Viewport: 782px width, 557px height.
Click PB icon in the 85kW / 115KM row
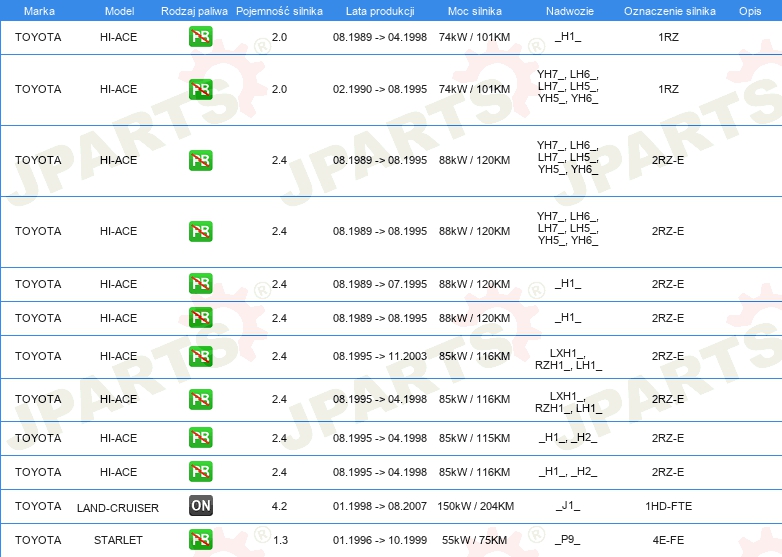coord(200,438)
